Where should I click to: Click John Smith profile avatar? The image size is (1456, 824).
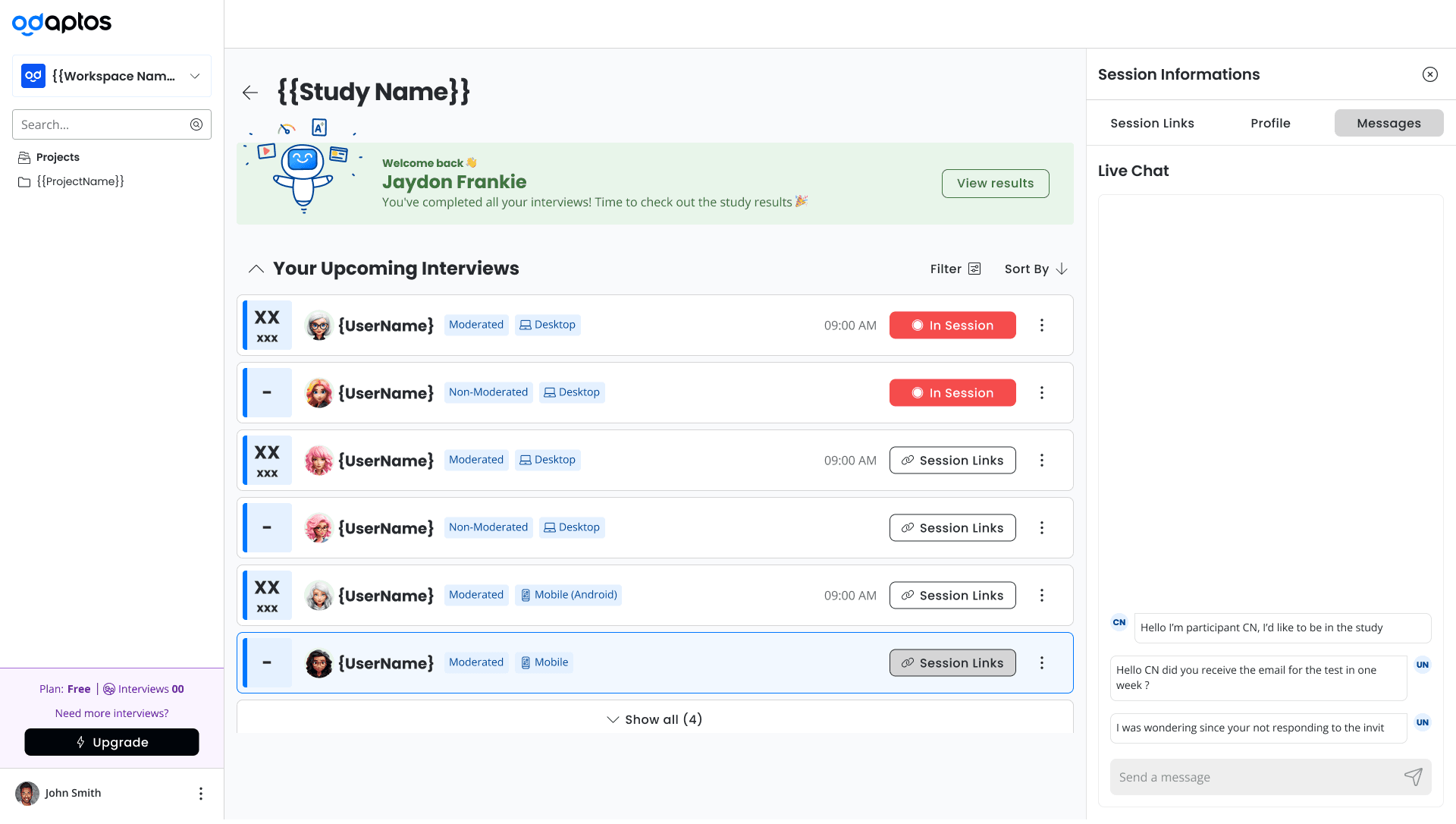tap(27, 794)
